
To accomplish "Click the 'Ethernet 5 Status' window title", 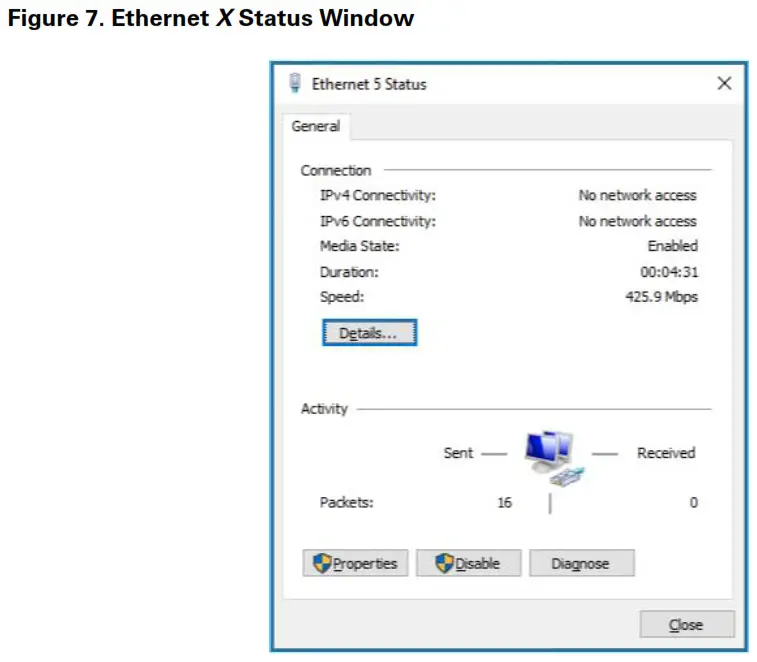I will pos(369,84).
